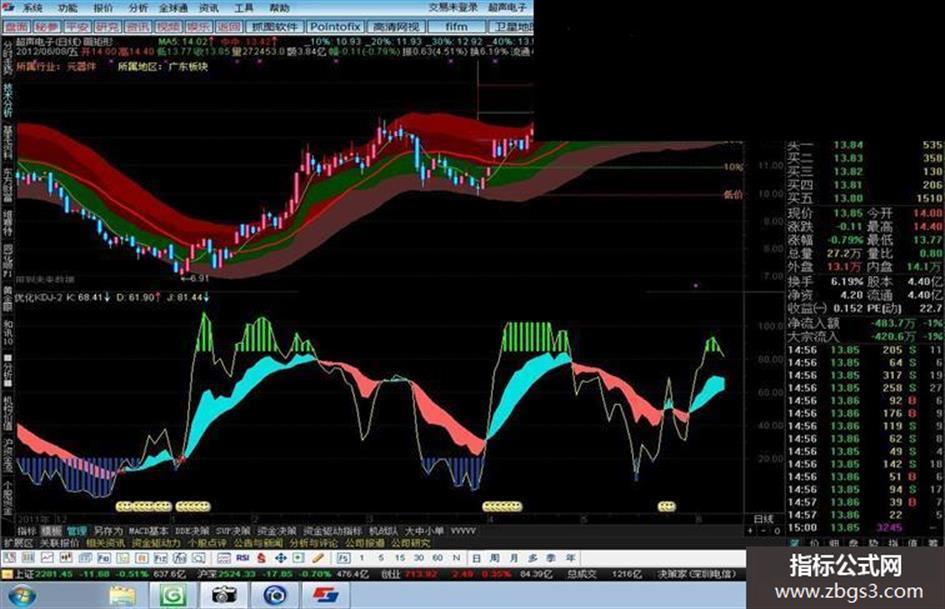Switch chart to 月 monthly period

tap(513, 558)
